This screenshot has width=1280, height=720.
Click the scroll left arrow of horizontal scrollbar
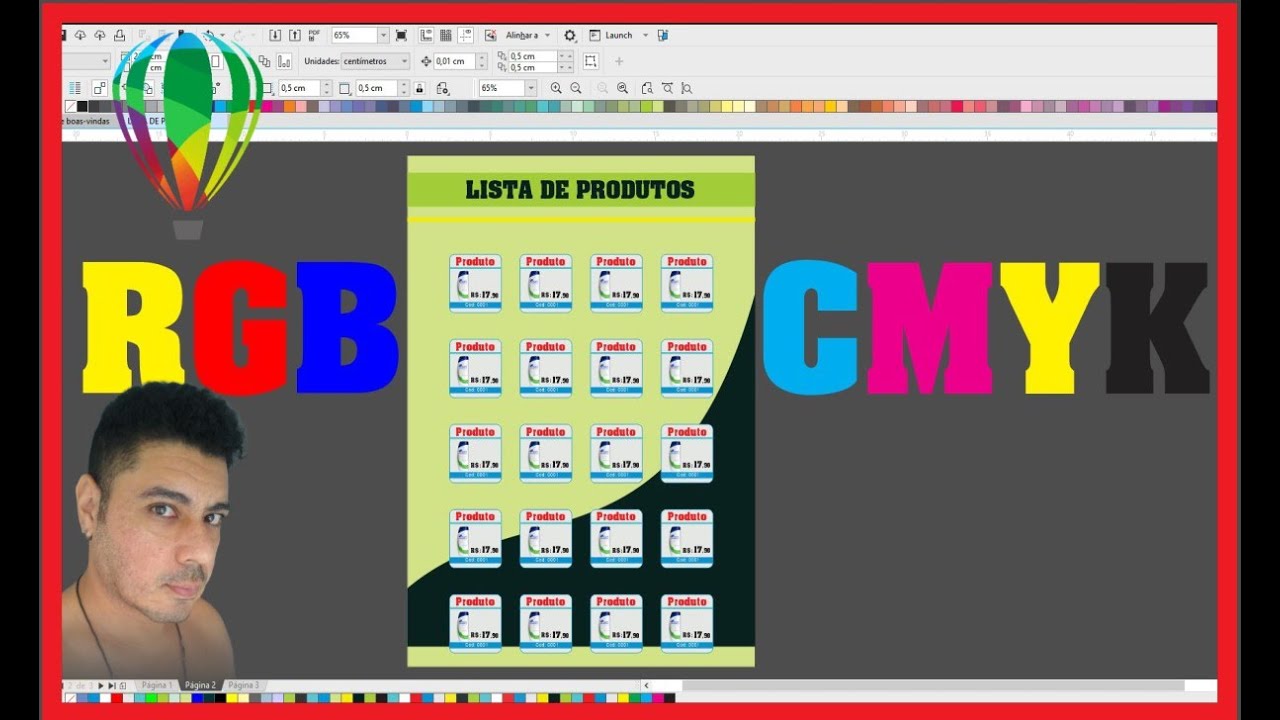point(647,686)
